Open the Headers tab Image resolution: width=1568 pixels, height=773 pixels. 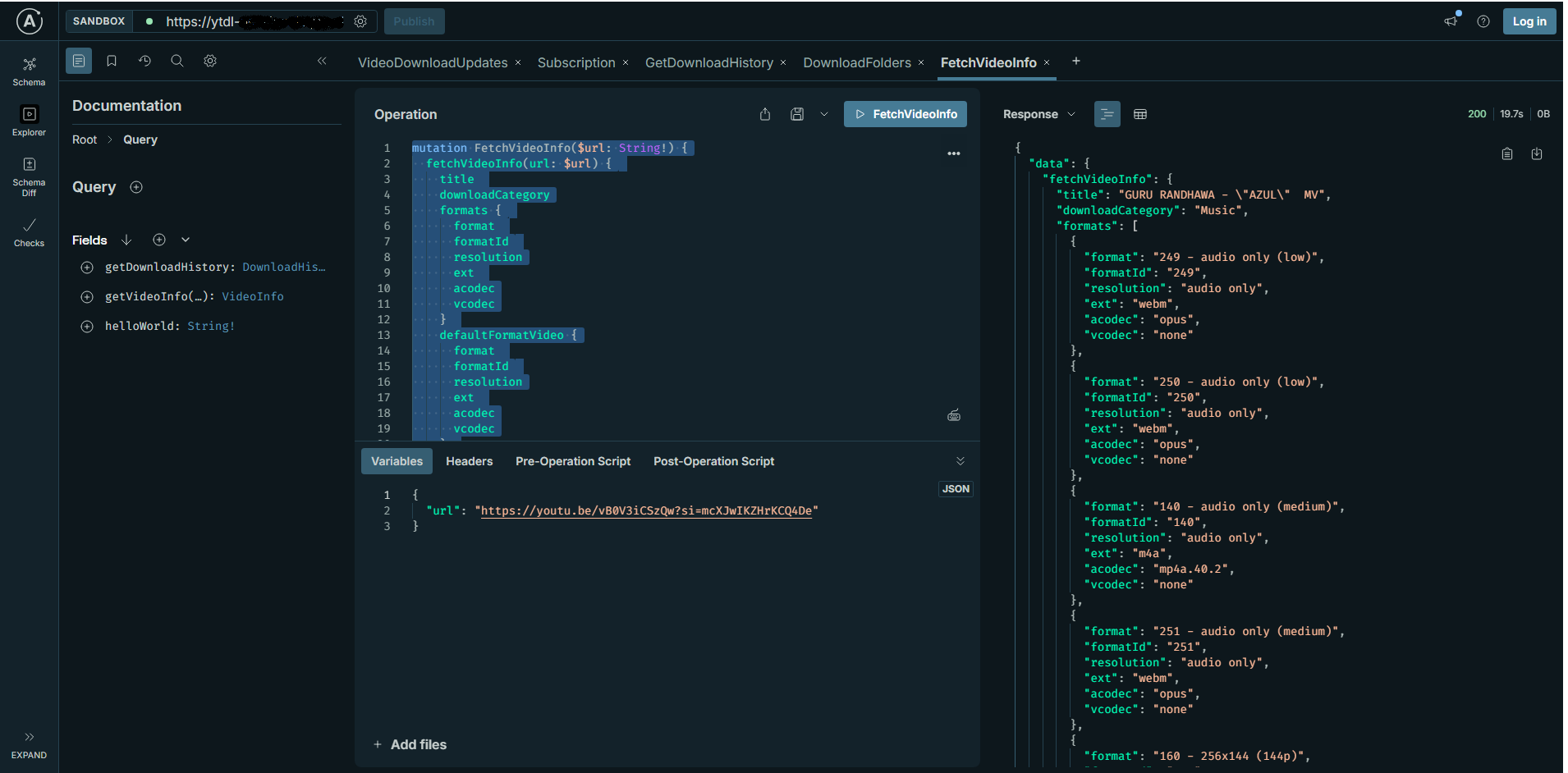pos(469,461)
